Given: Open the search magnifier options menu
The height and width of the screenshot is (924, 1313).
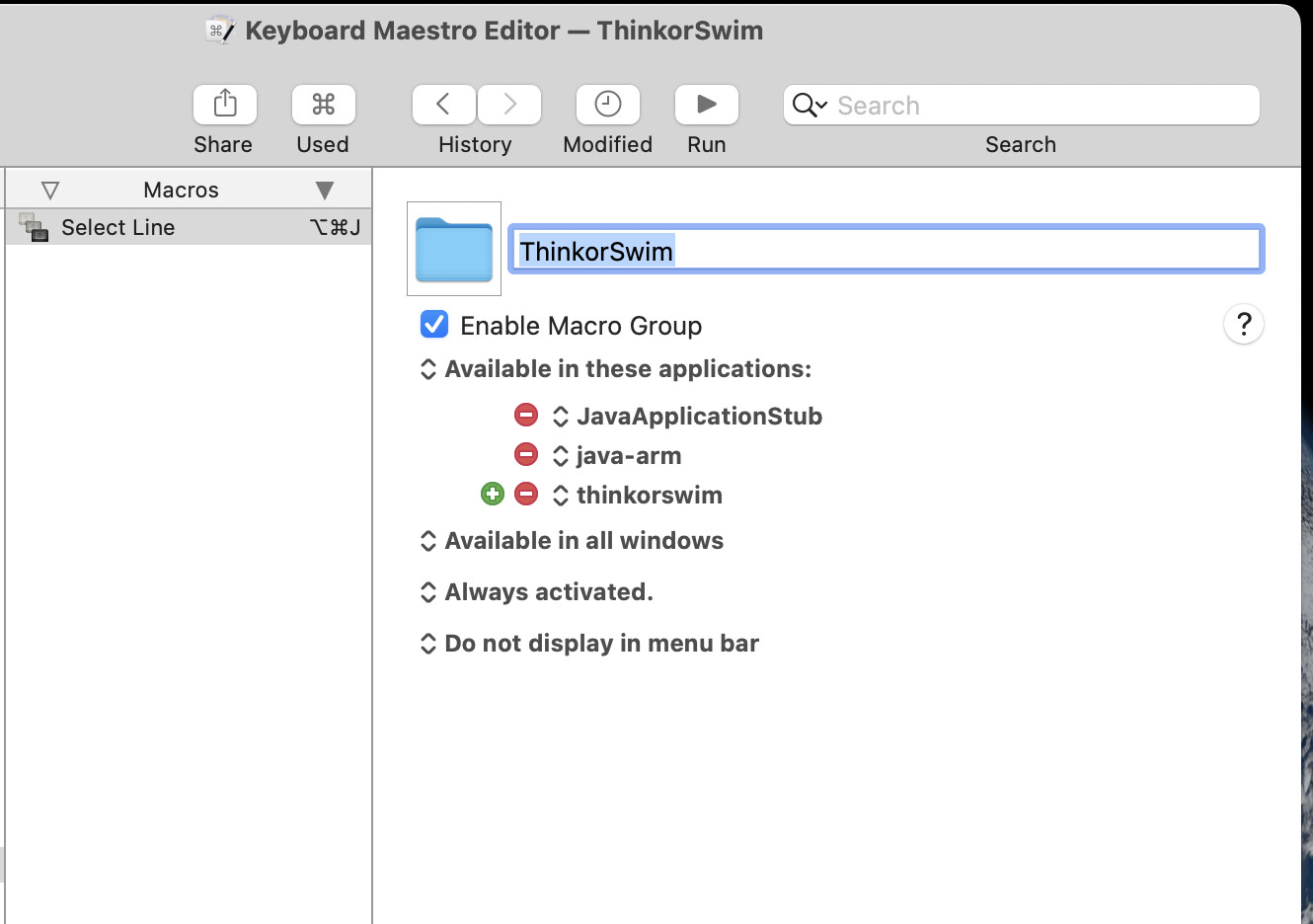Looking at the screenshot, I should click(x=810, y=105).
